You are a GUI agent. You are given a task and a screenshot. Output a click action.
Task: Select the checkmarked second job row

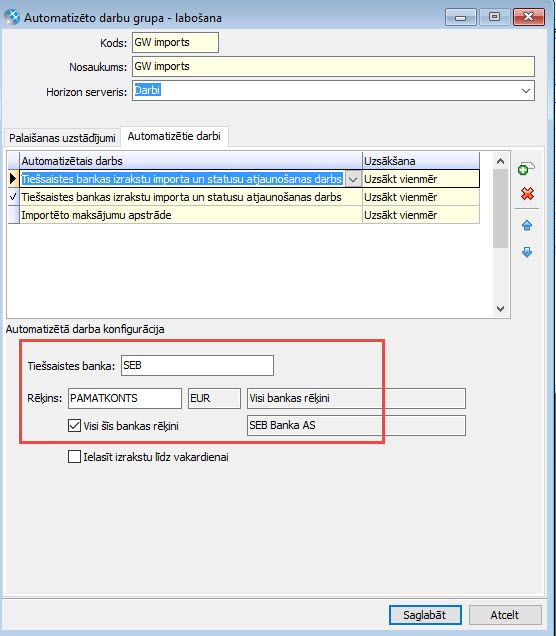pyautogui.click(x=243, y=197)
